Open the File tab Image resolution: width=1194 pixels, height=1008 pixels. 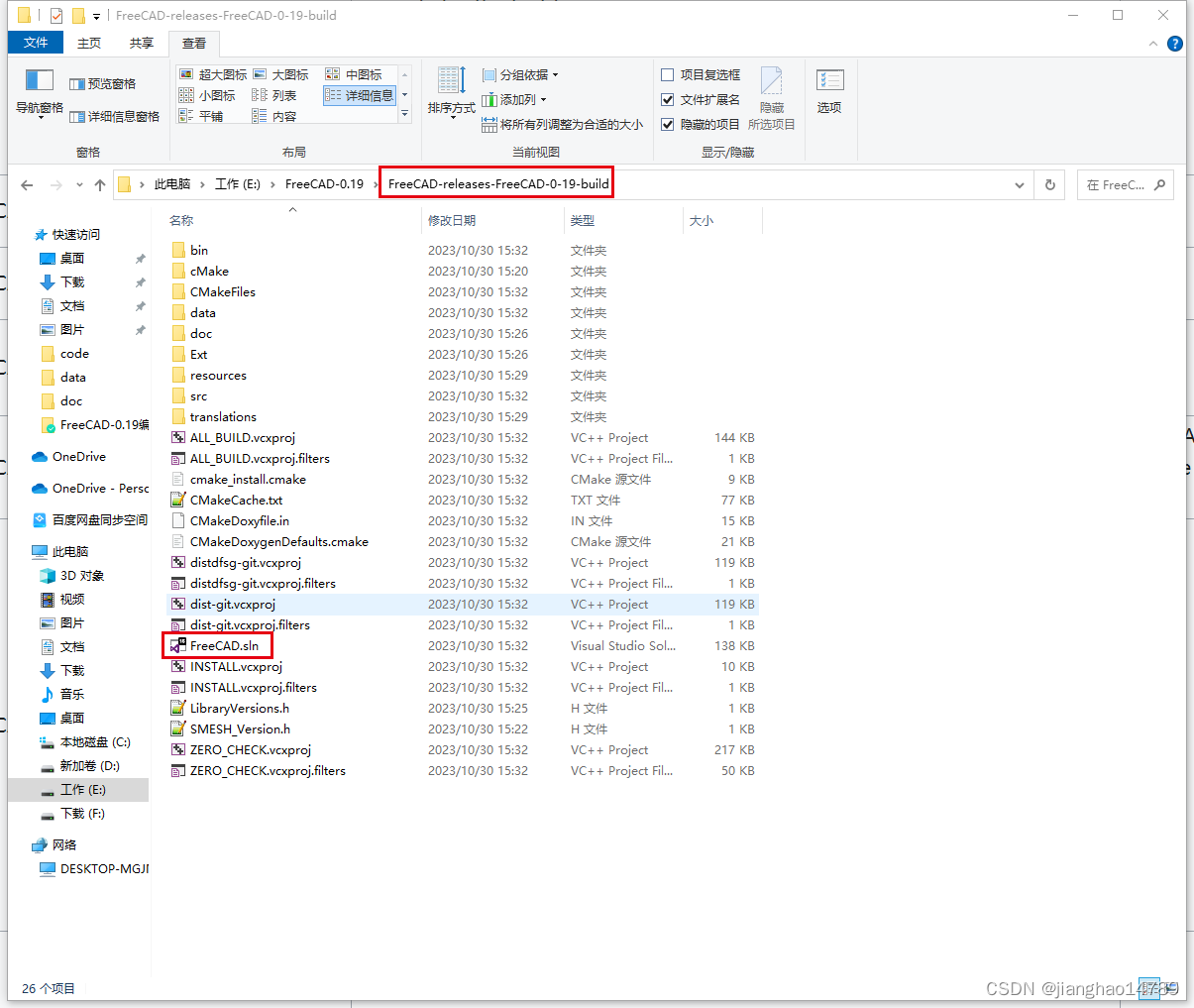coord(36,43)
